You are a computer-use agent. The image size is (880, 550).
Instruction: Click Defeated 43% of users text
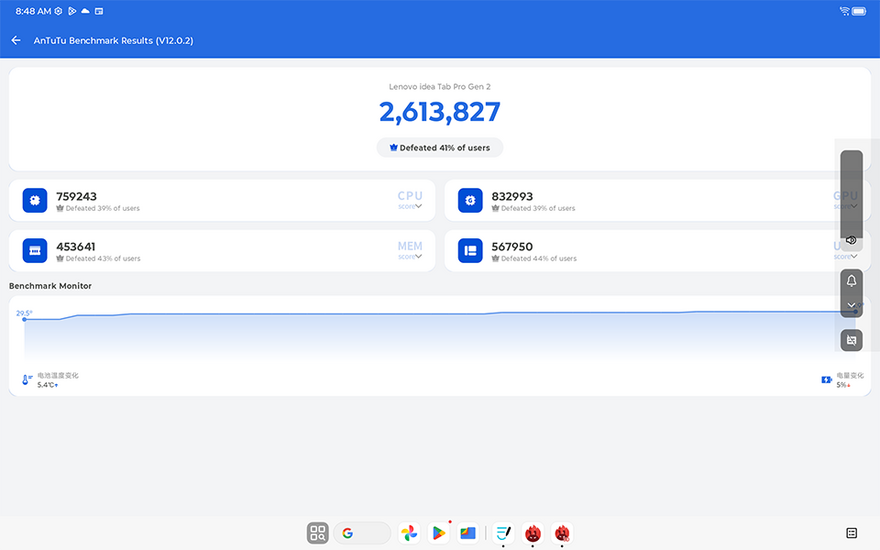(x=103, y=259)
